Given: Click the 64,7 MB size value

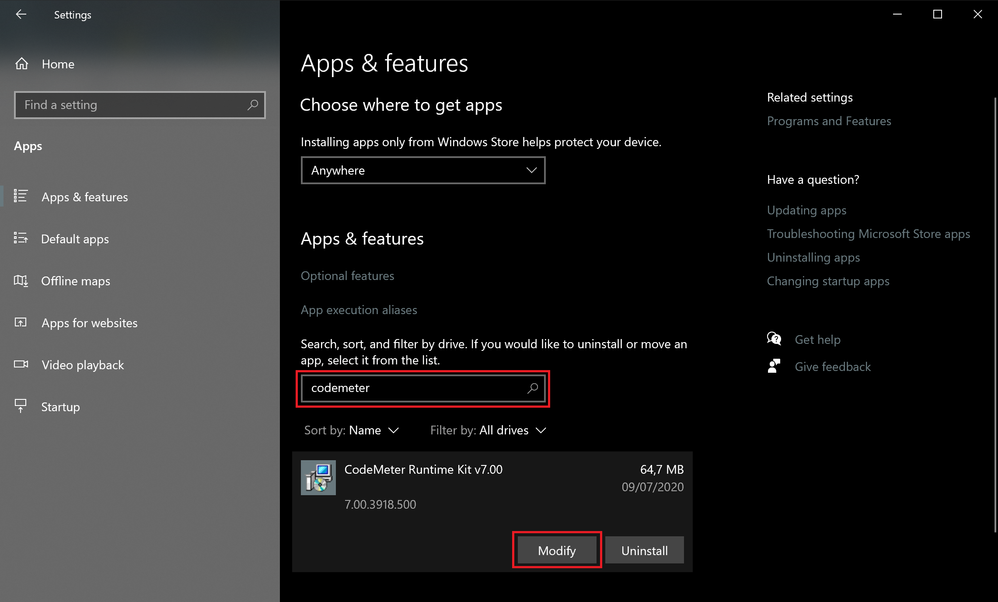Looking at the screenshot, I should (x=661, y=470).
